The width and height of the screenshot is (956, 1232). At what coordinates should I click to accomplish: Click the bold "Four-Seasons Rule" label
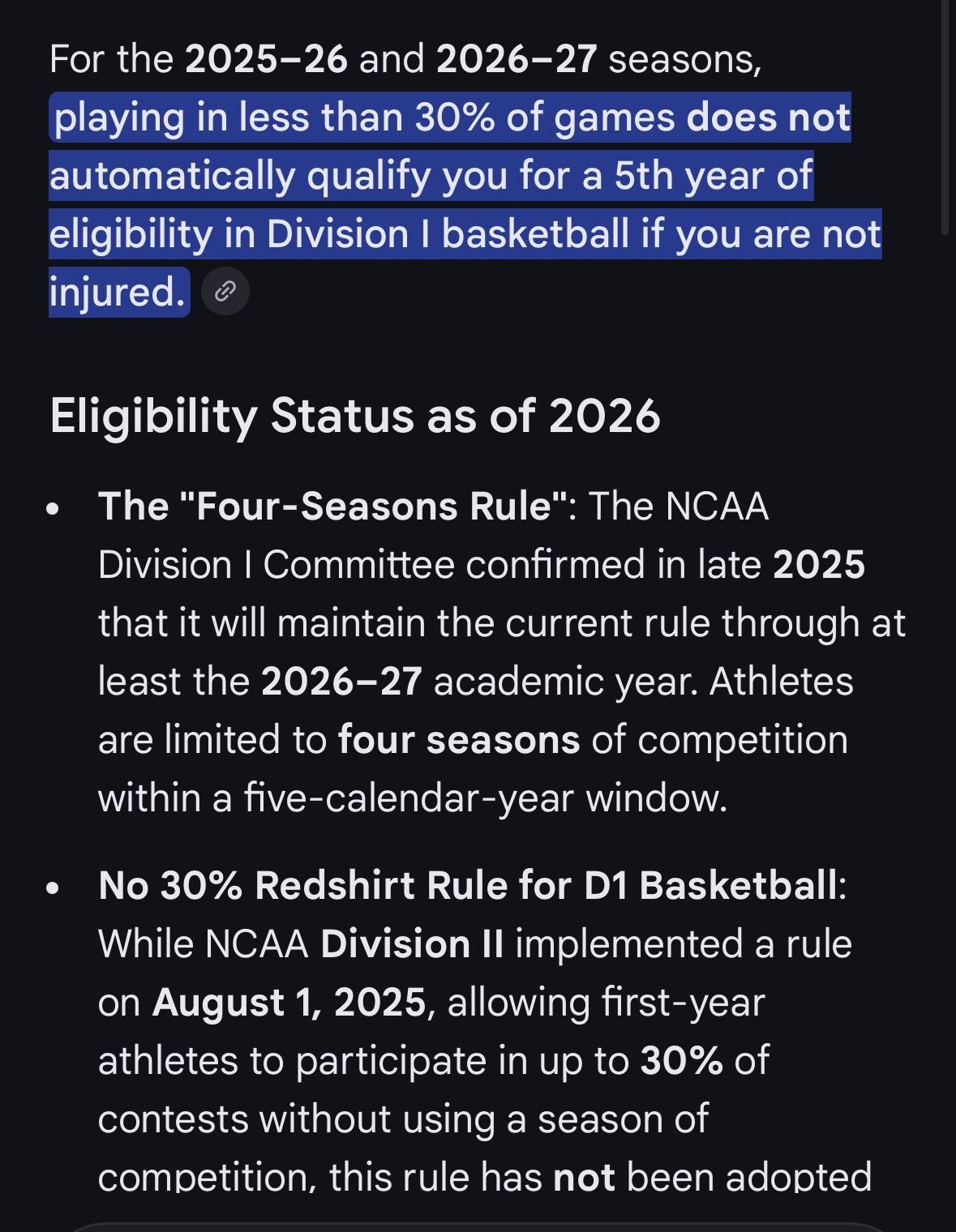tap(332, 507)
